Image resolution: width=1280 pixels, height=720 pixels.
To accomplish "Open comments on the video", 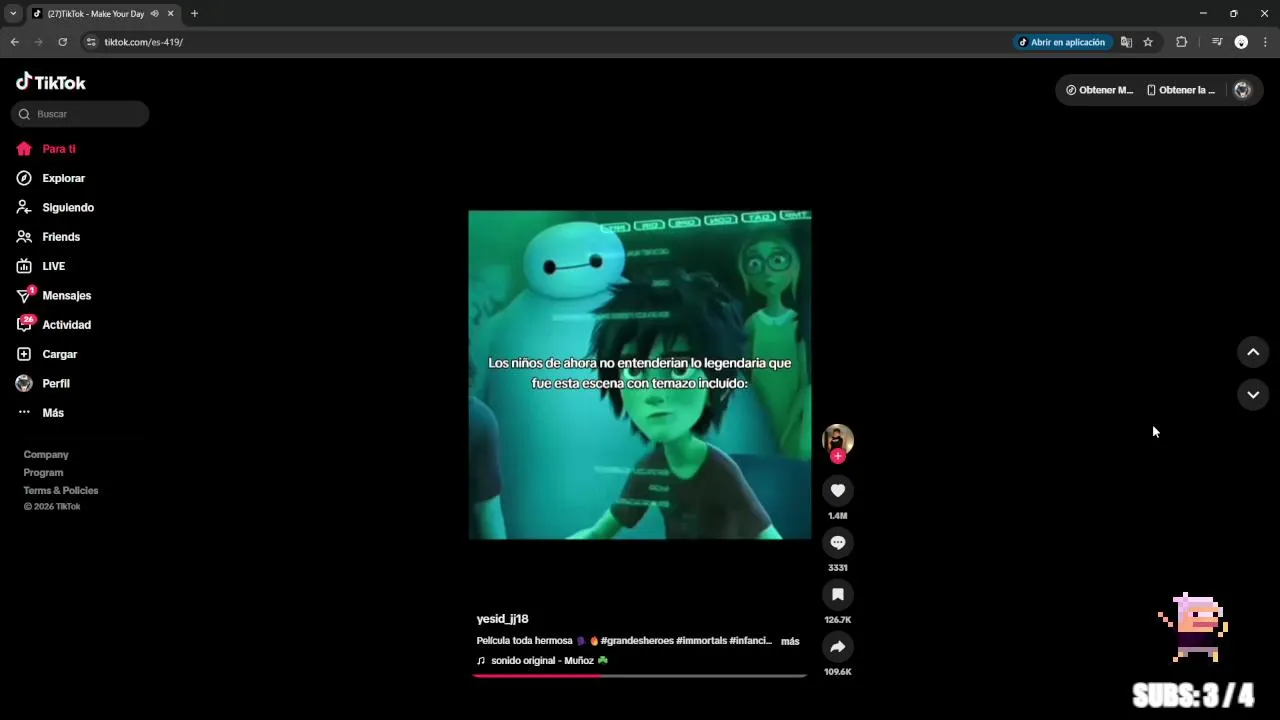I will click(x=838, y=542).
